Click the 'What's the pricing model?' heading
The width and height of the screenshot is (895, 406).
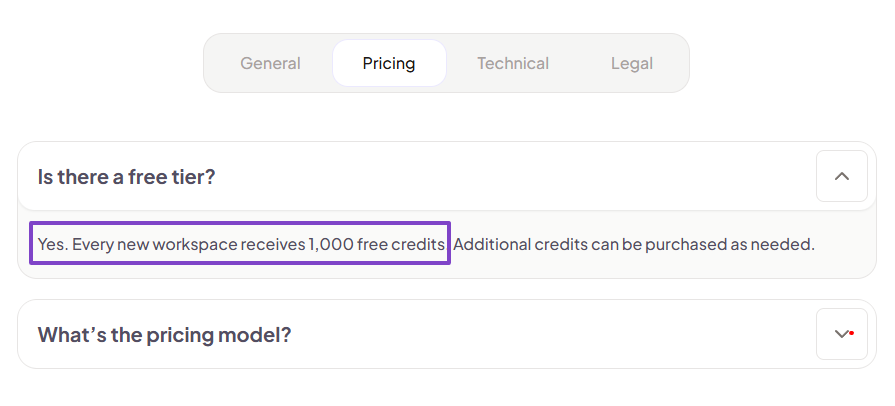pos(164,335)
